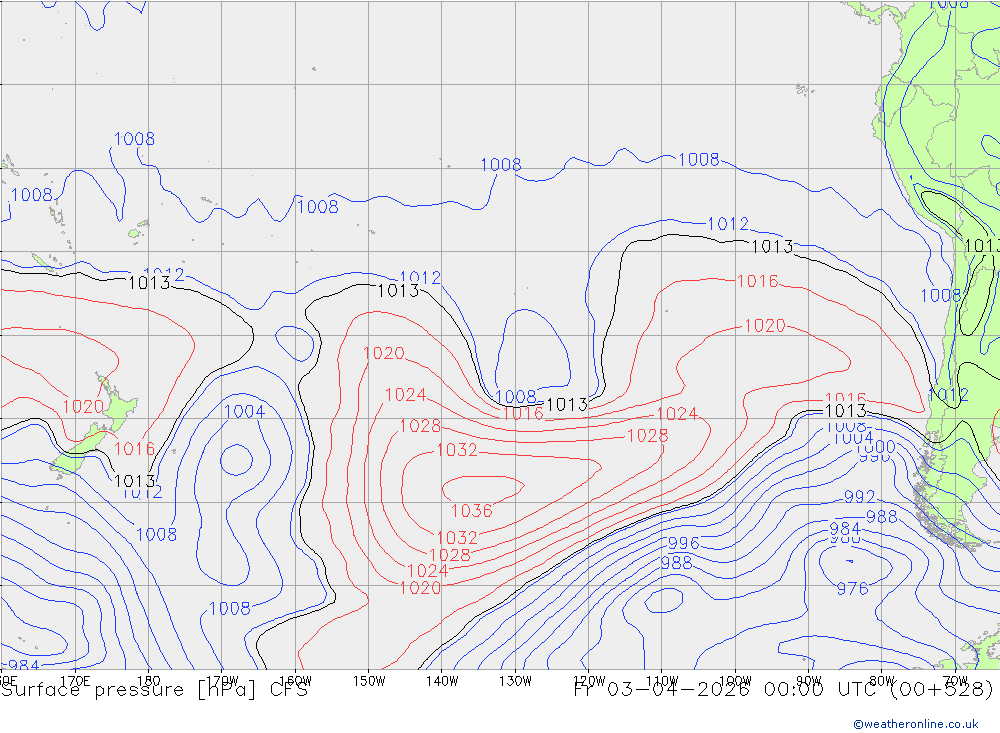
Task: Click the 160W longitude label
Action: coord(295,681)
